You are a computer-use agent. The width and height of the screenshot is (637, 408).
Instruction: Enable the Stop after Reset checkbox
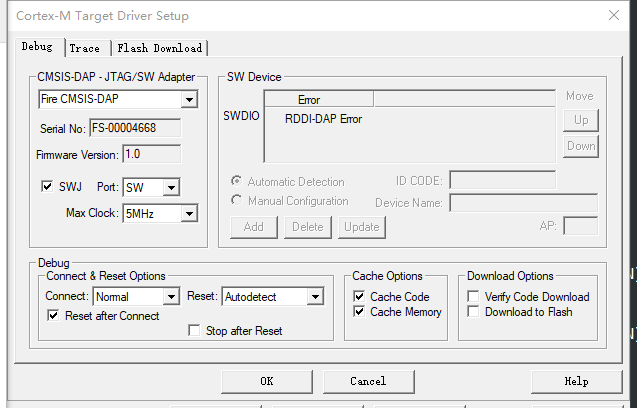pyautogui.click(x=195, y=331)
